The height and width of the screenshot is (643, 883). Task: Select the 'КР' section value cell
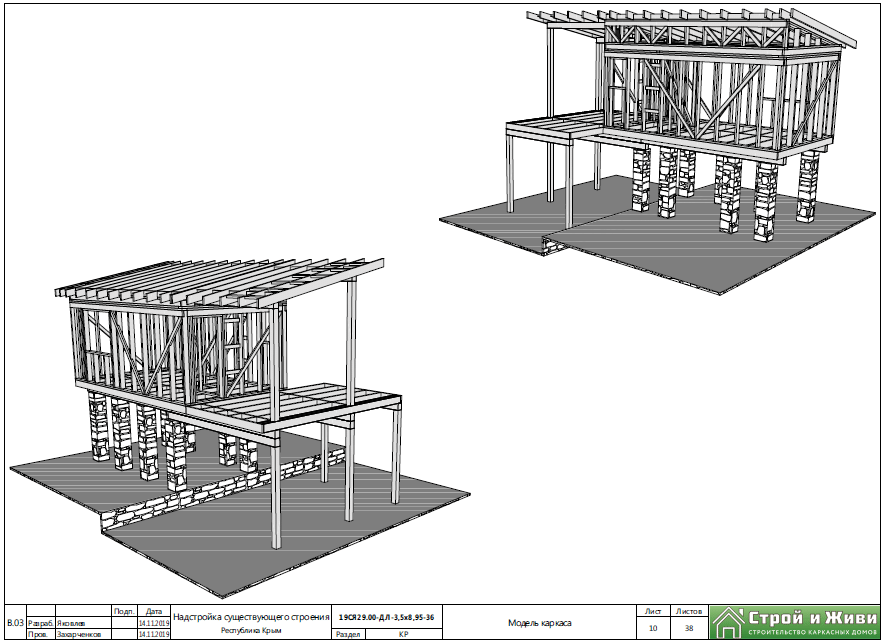coord(403,634)
